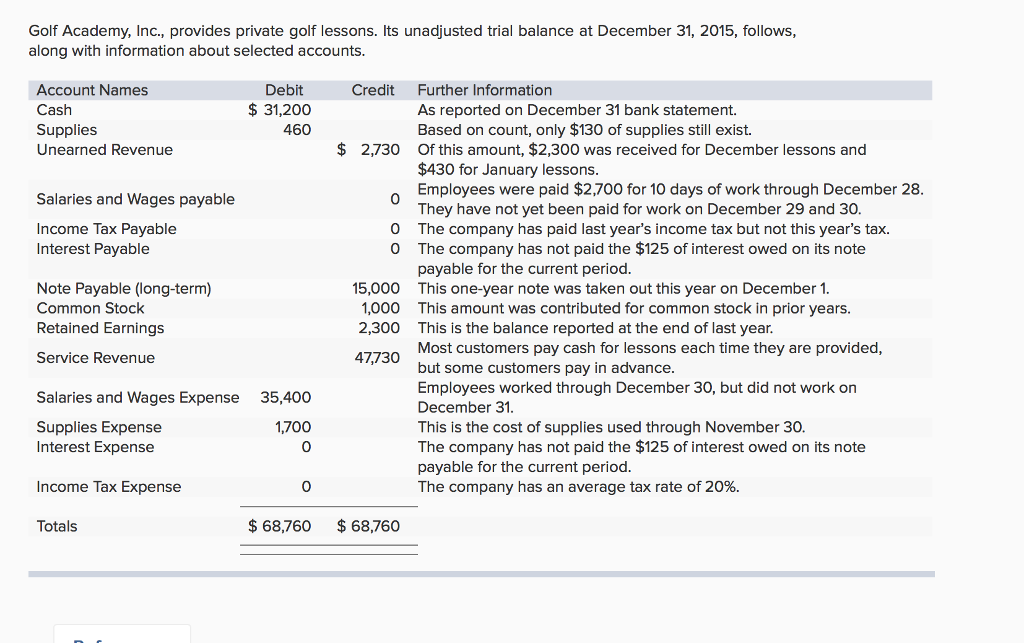1024x643 pixels.
Task: Select the Salaries and Wages Expense row
Action: (137, 397)
